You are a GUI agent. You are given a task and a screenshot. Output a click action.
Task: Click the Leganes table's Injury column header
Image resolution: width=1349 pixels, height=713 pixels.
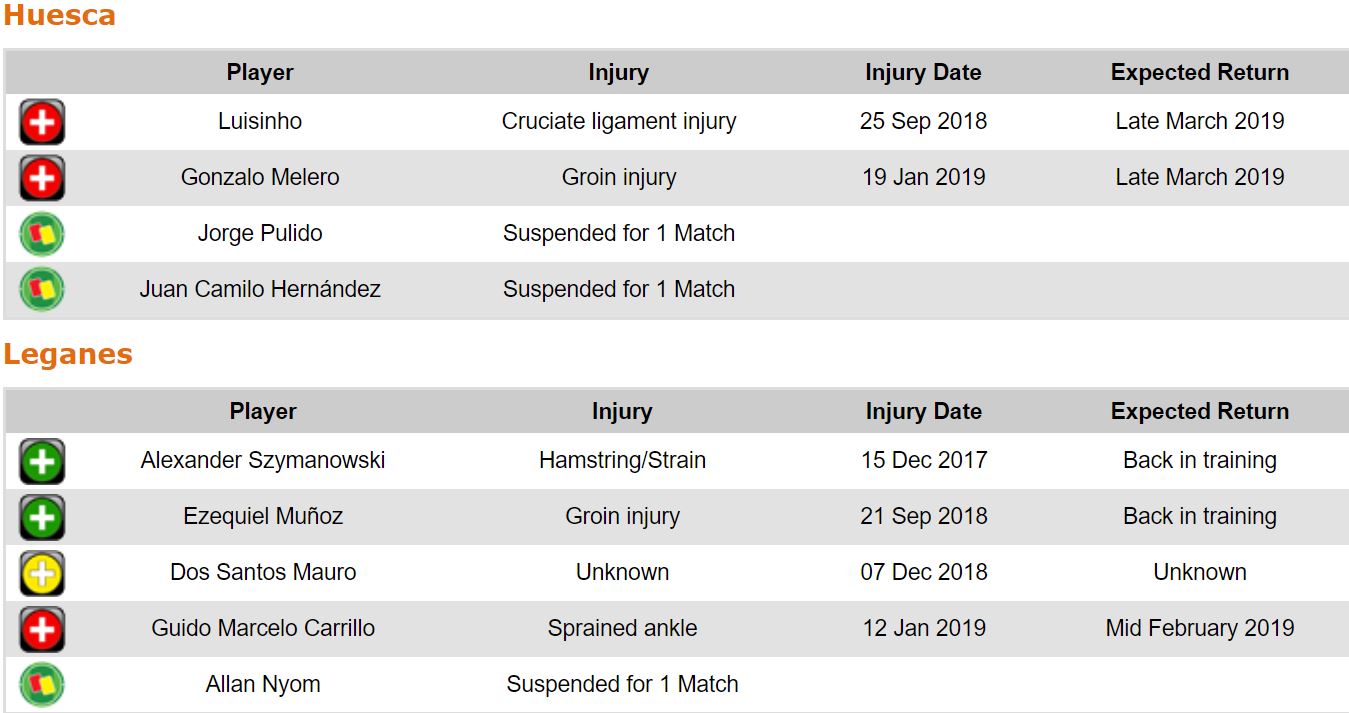[621, 411]
